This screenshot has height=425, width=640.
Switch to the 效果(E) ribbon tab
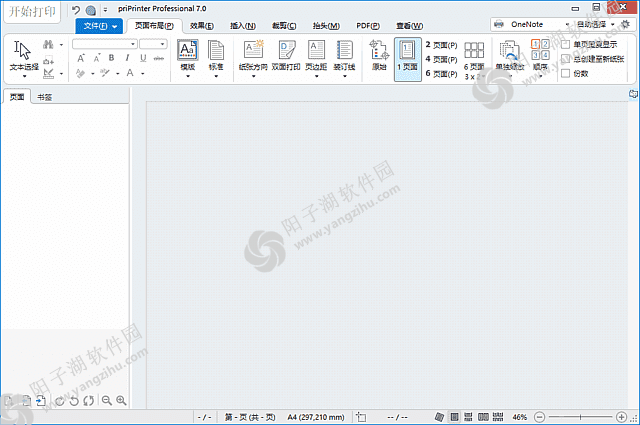pos(202,26)
